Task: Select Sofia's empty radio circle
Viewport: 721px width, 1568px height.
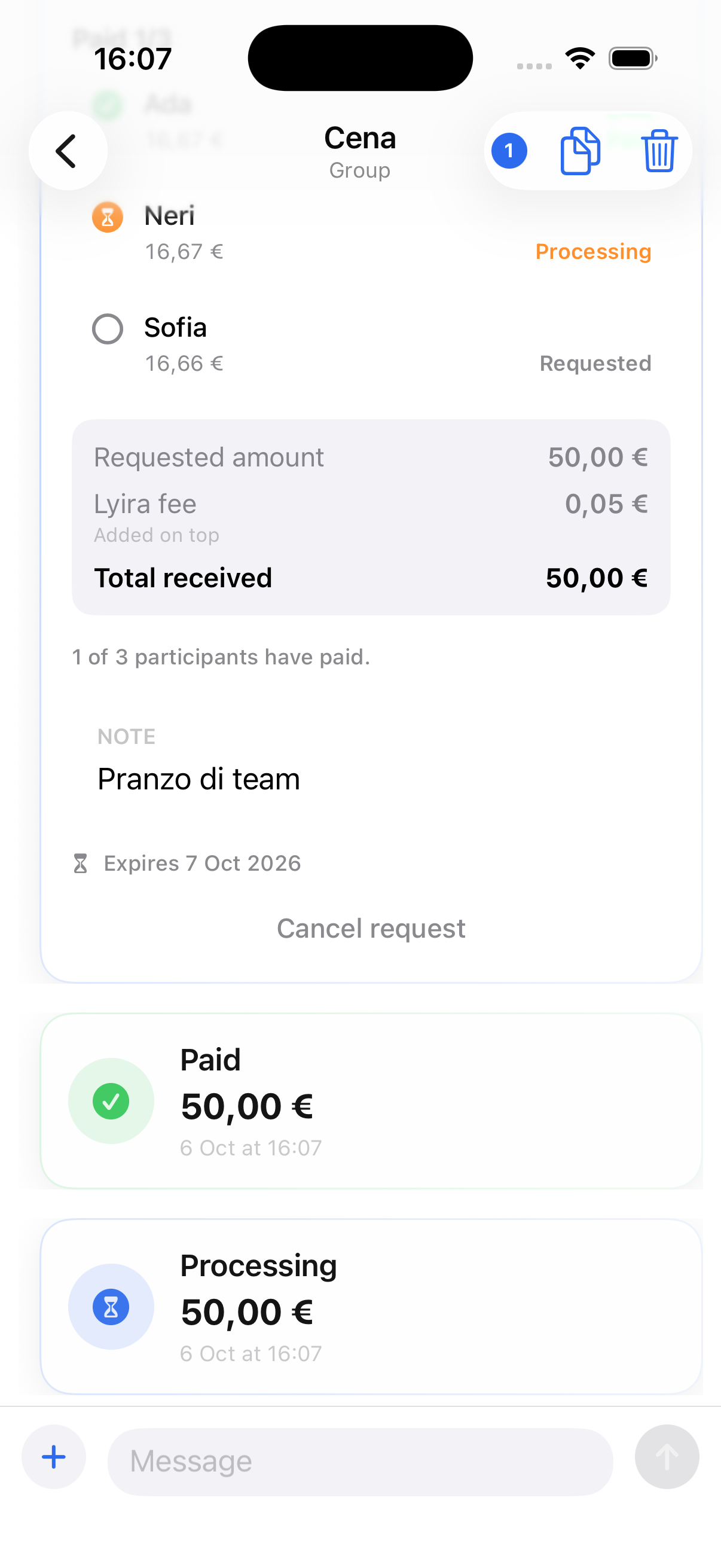Action: (x=108, y=329)
